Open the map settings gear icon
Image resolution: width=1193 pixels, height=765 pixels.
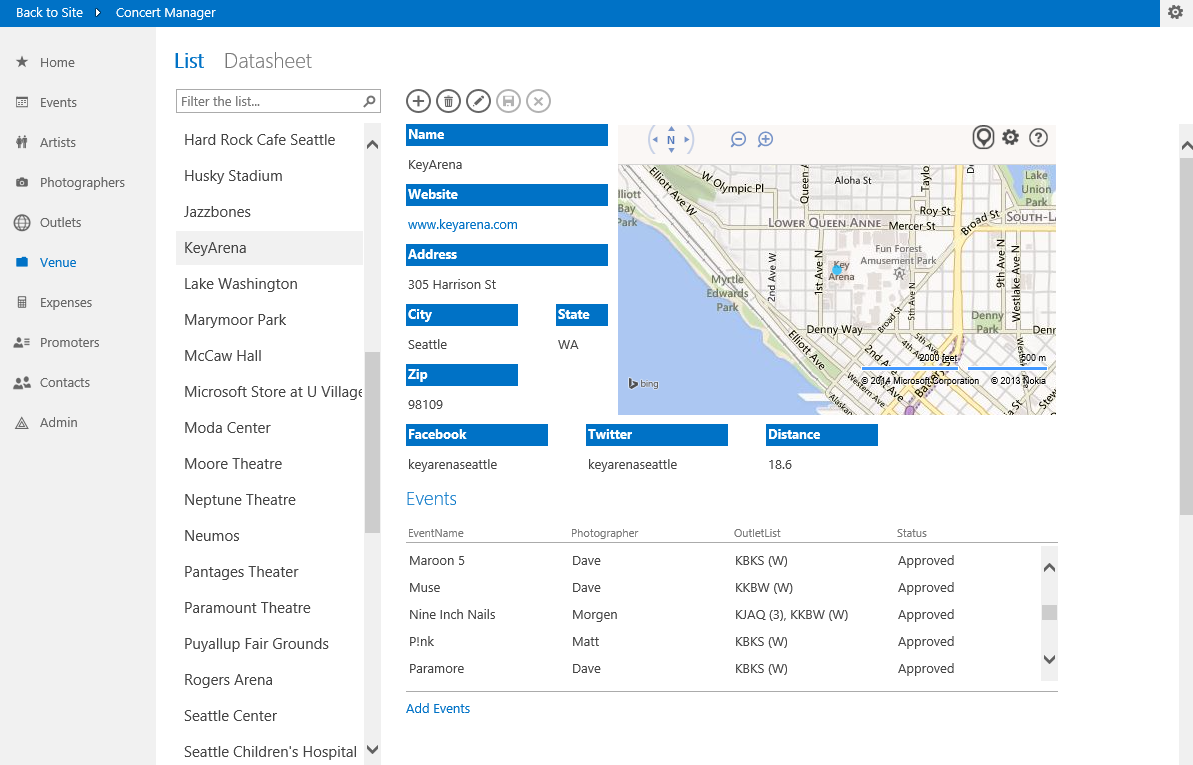(x=1010, y=138)
